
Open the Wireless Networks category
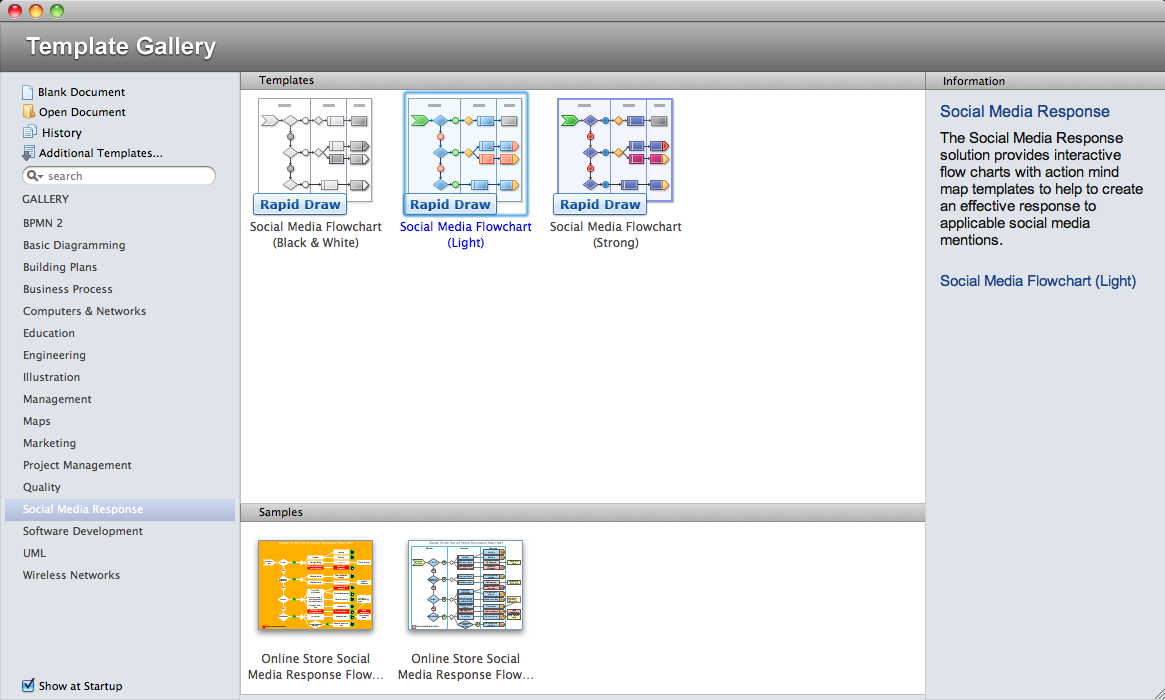71,575
